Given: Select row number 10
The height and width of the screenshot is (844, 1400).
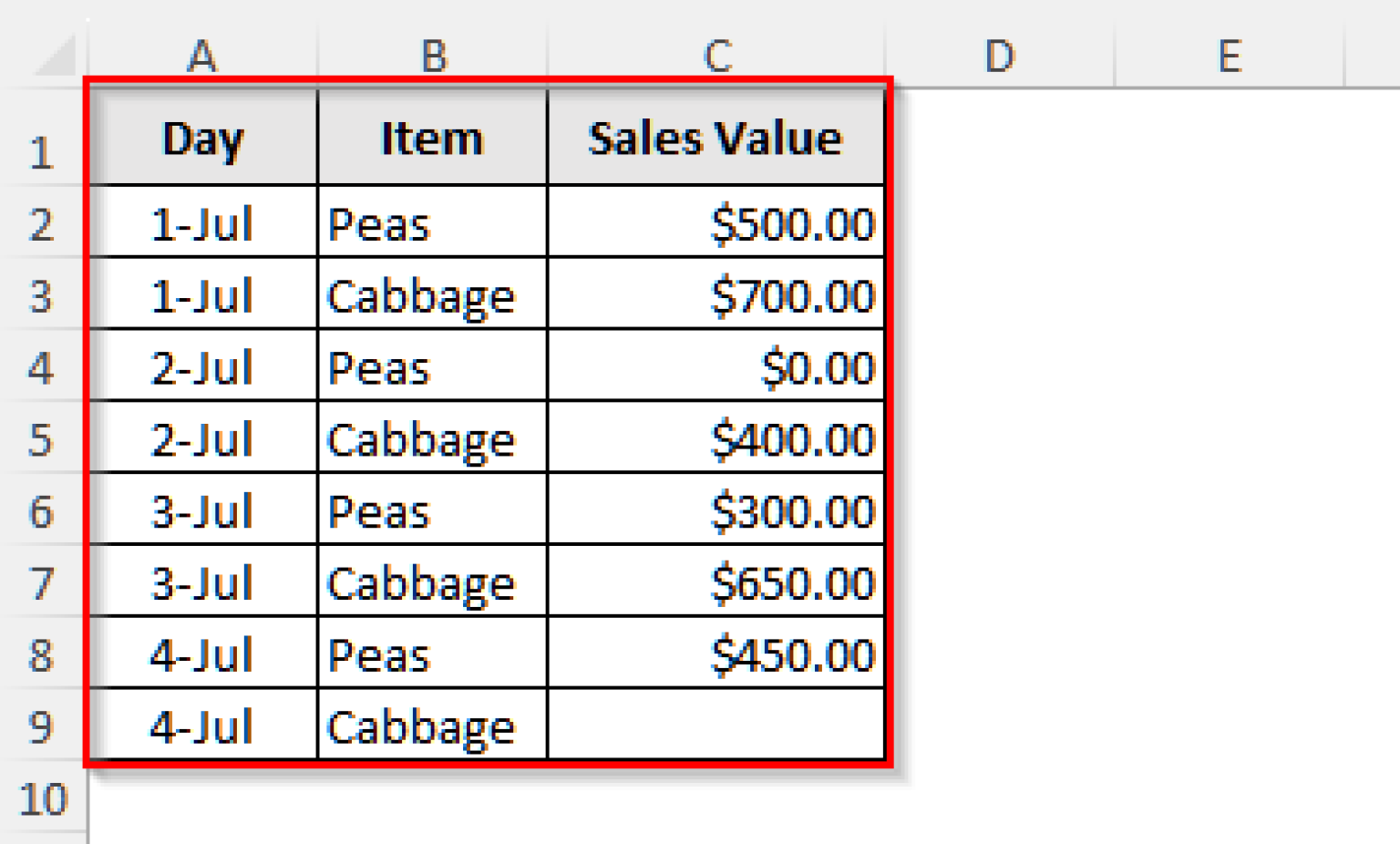Looking at the screenshot, I should [x=41, y=798].
